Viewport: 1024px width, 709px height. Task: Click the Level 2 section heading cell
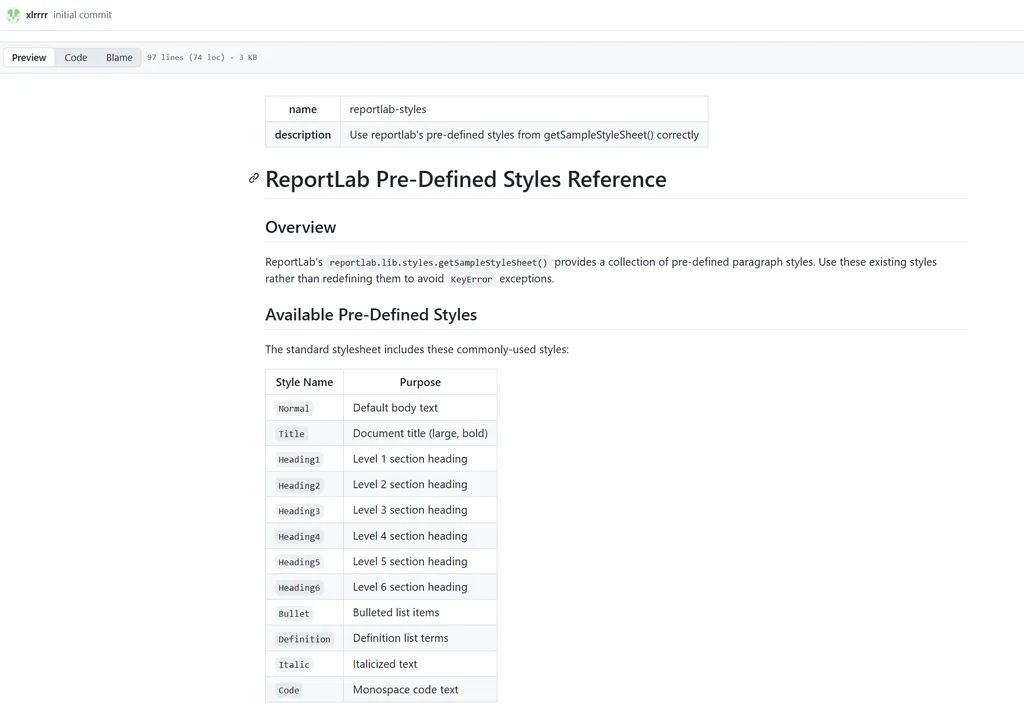pyautogui.click(x=420, y=485)
